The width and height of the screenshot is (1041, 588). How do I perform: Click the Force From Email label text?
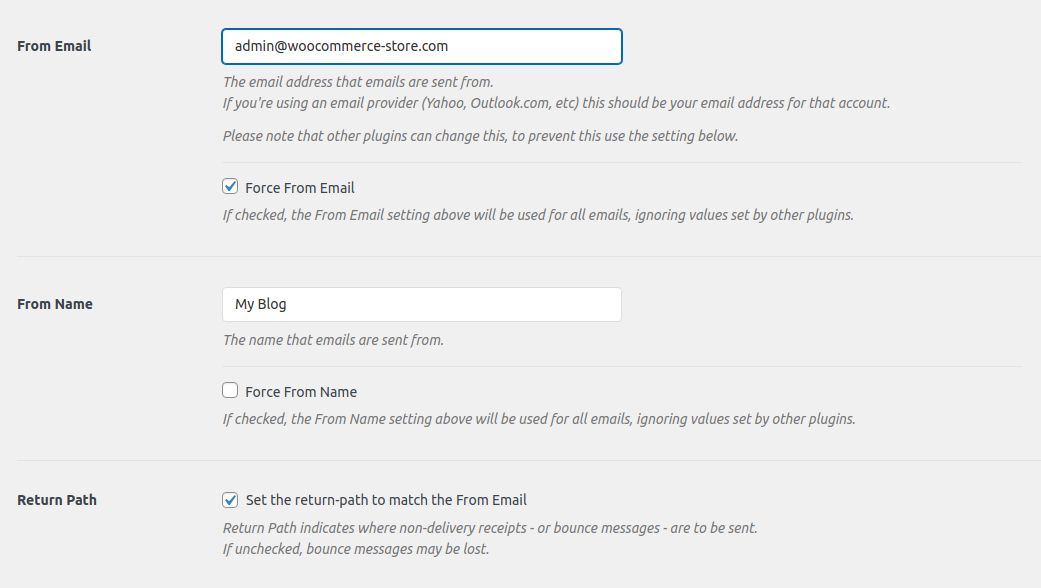[x=297, y=186]
